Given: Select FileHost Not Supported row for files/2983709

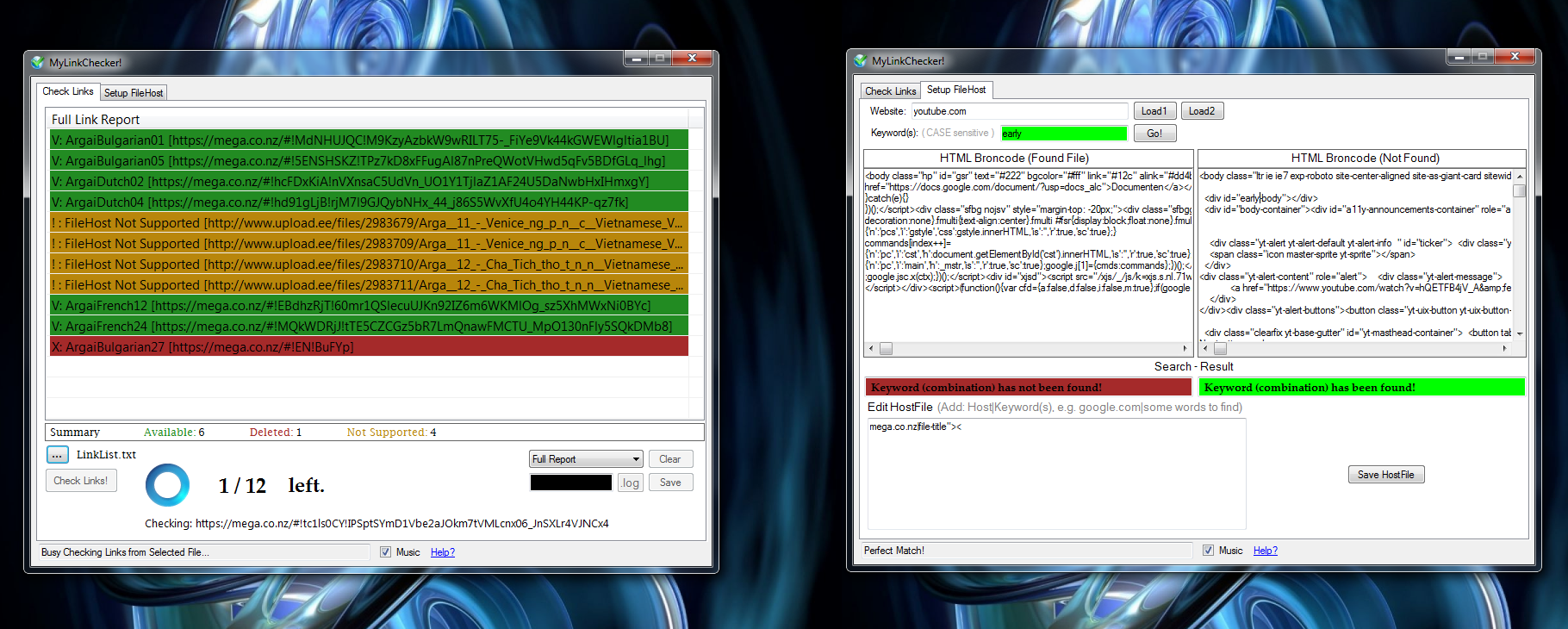Looking at the screenshot, I should (369, 243).
